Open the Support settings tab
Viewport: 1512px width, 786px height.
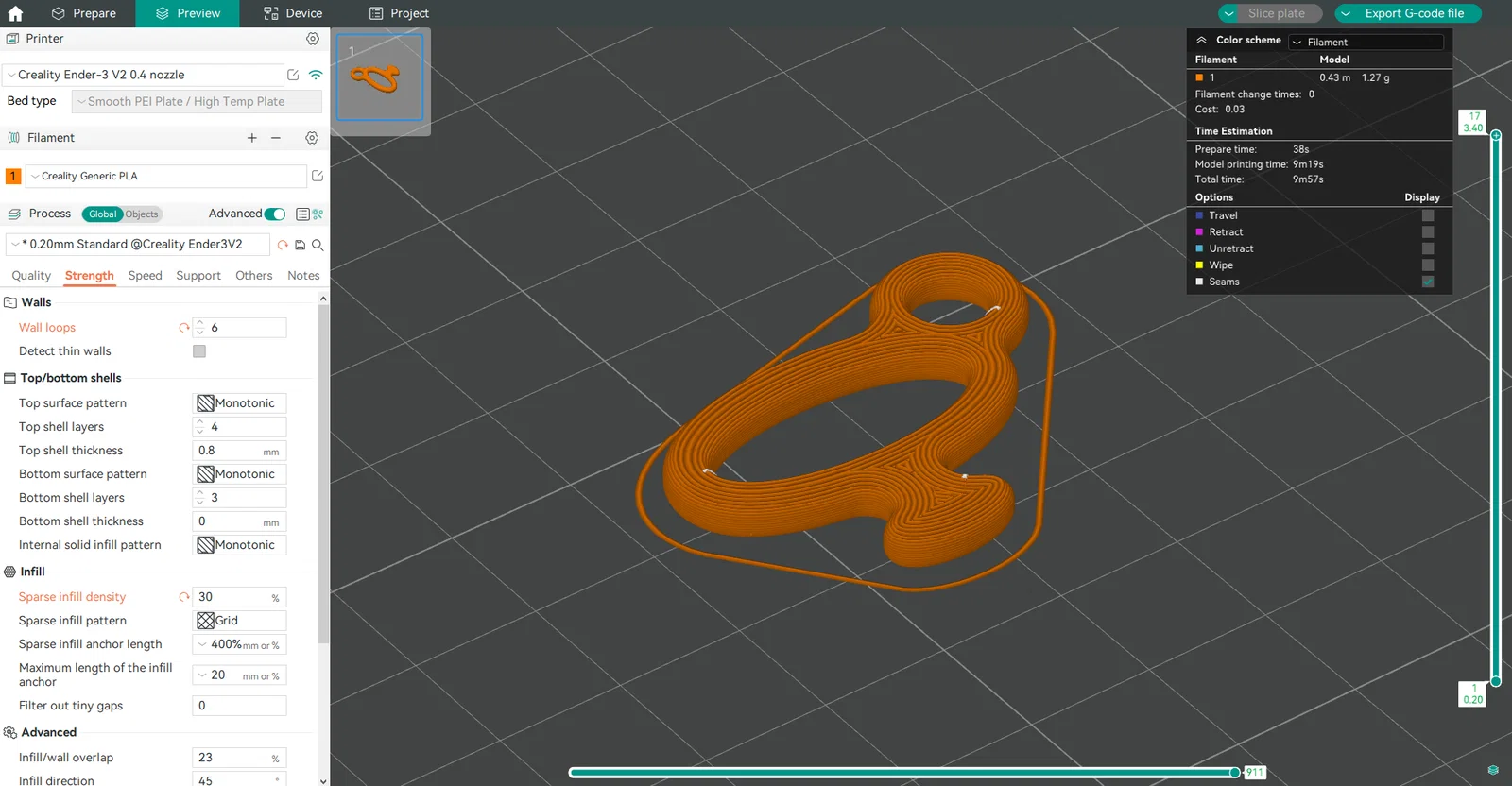point(198,276)
